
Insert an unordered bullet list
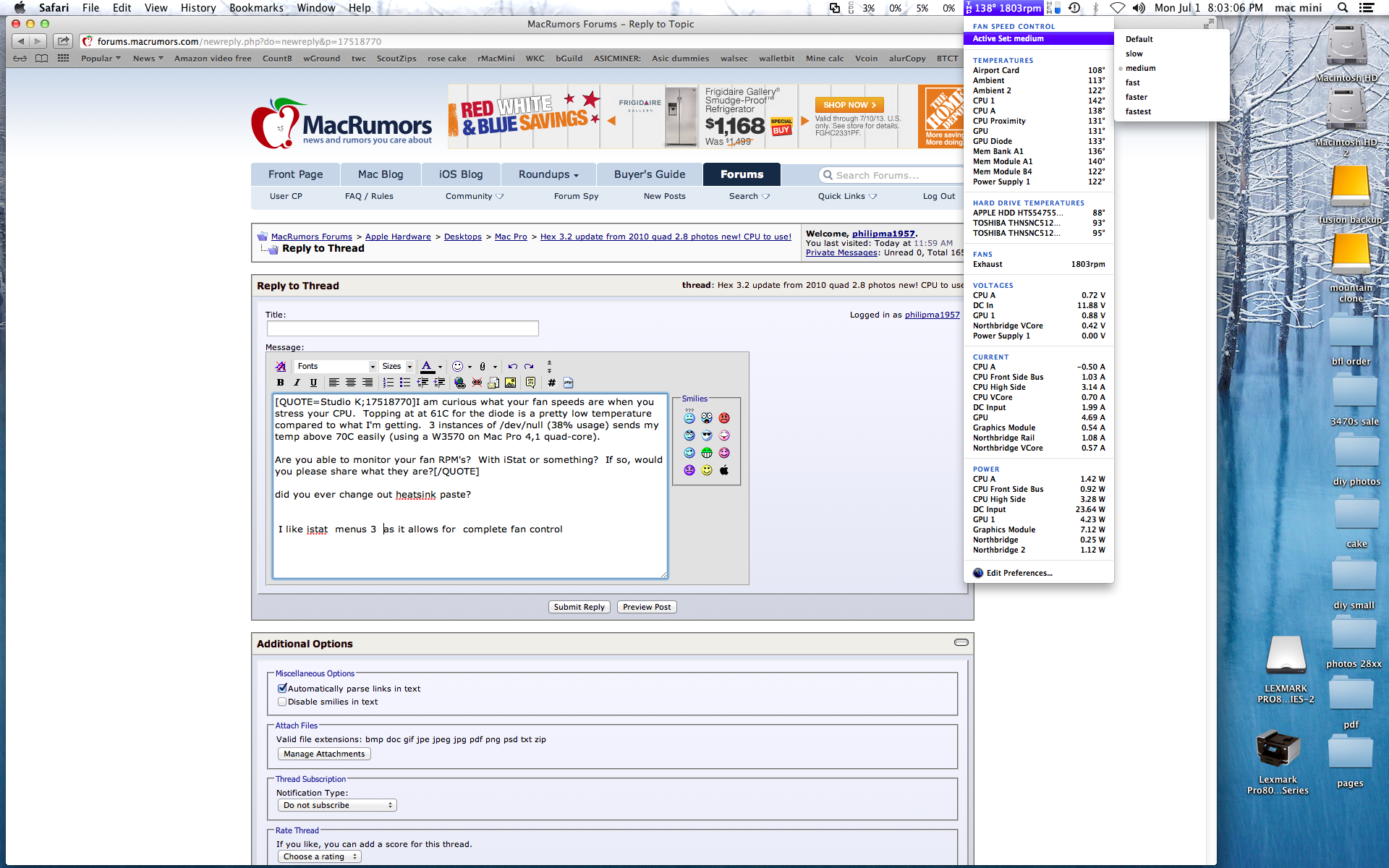[405, 383]
